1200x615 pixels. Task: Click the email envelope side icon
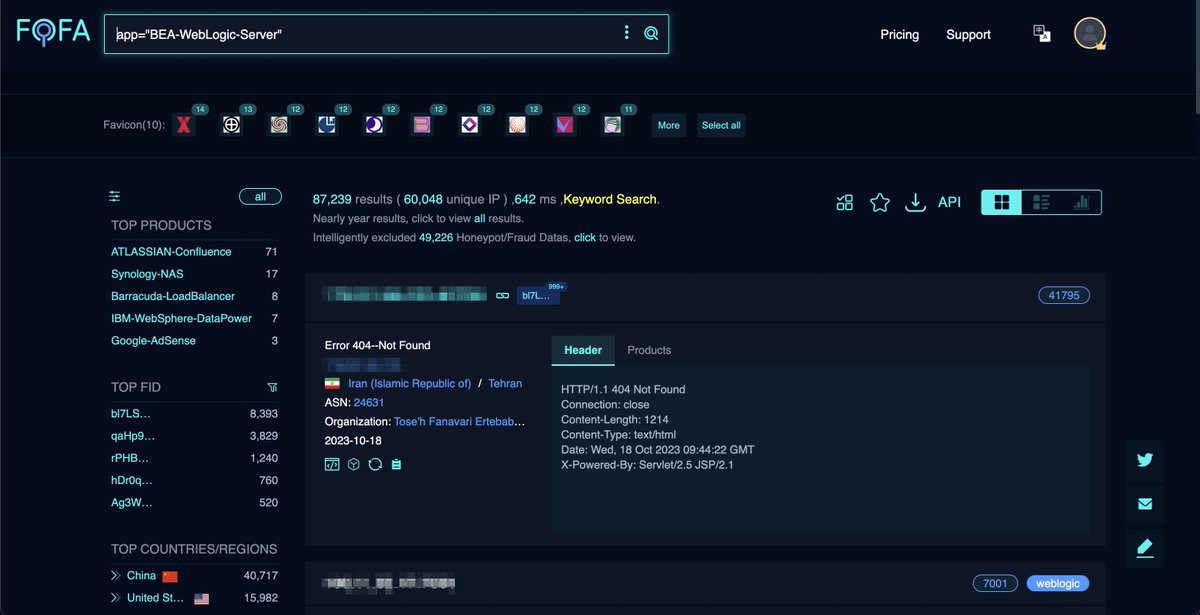(x=1145, y=504)
